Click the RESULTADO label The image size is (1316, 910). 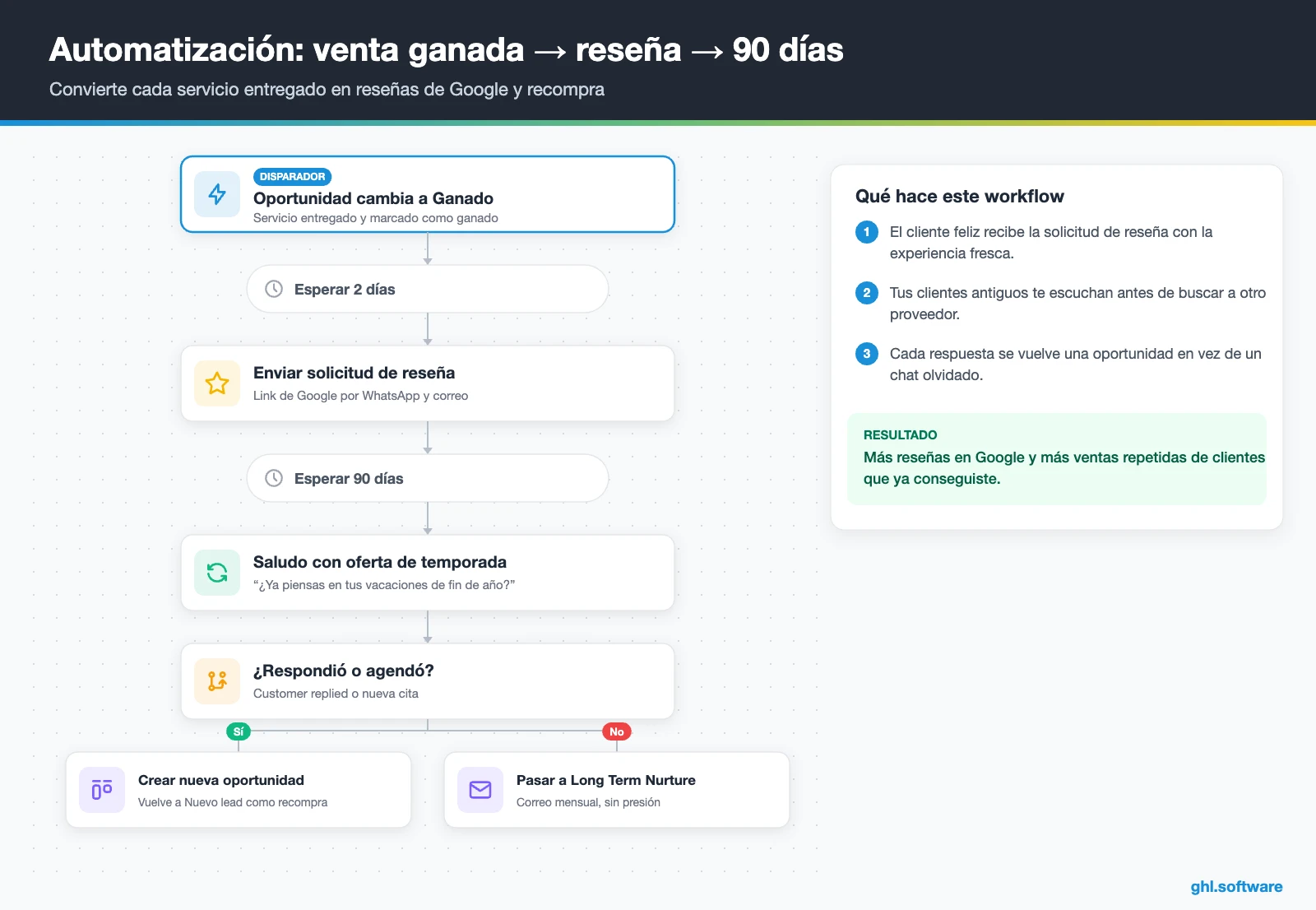(900, 435)
